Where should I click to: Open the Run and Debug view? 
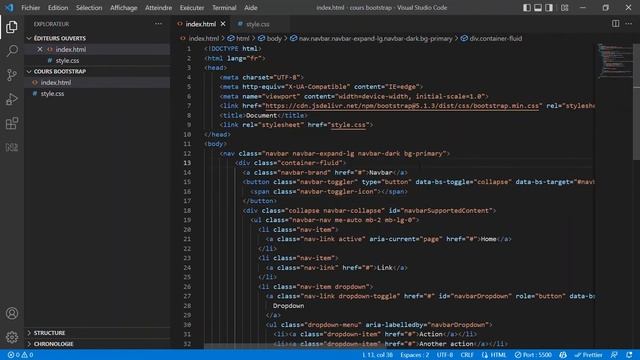[12, 99]
